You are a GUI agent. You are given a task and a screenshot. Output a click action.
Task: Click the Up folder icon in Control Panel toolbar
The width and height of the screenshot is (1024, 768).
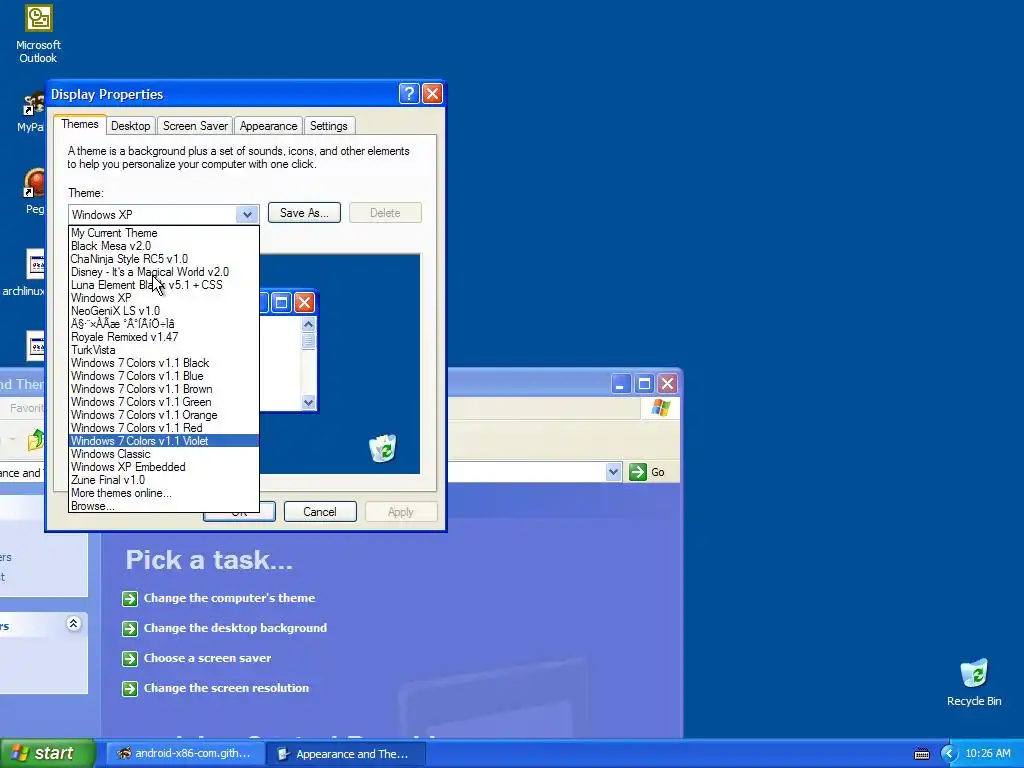pos(36,440)
